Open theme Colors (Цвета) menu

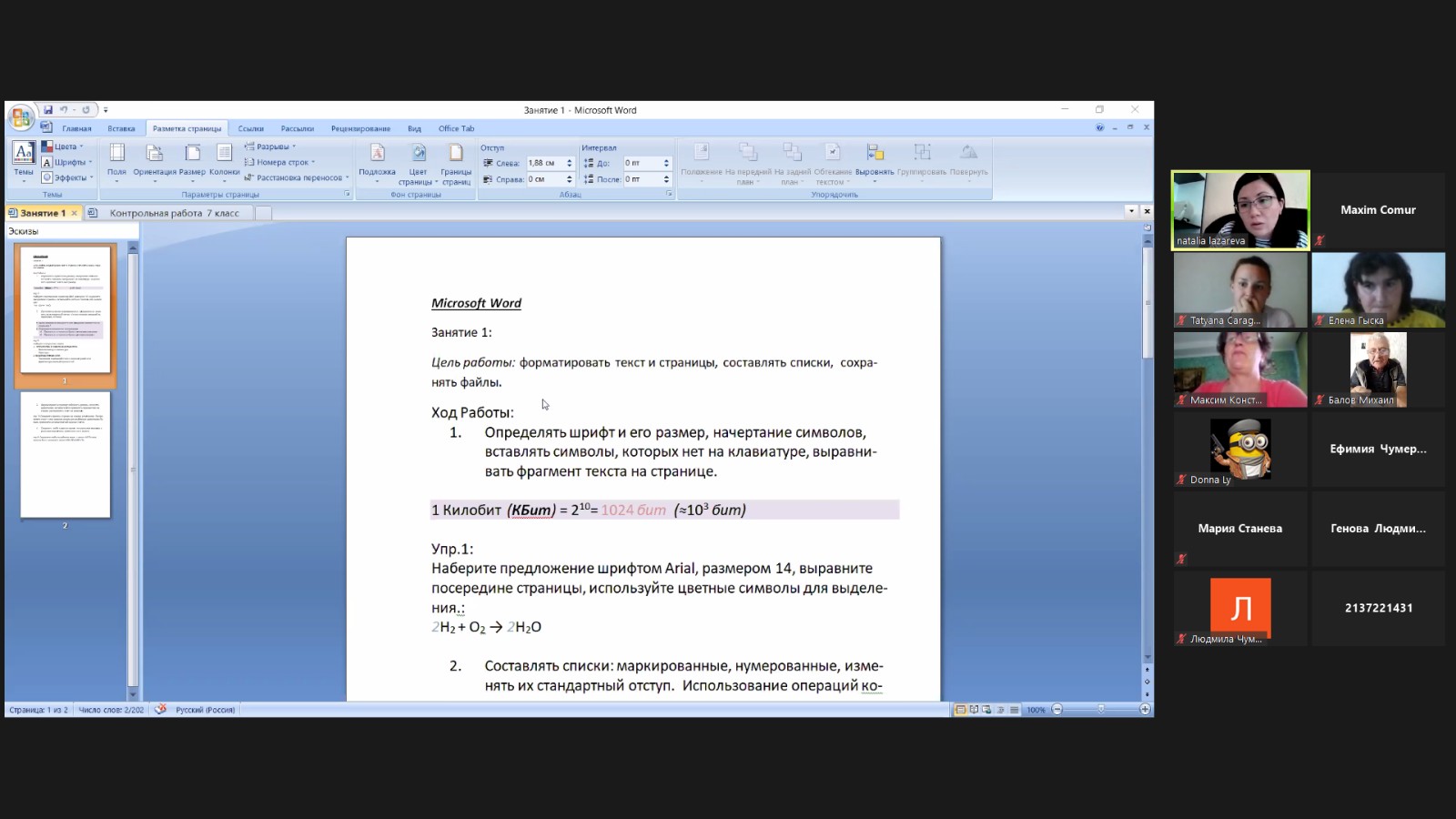tap(63, 147)
